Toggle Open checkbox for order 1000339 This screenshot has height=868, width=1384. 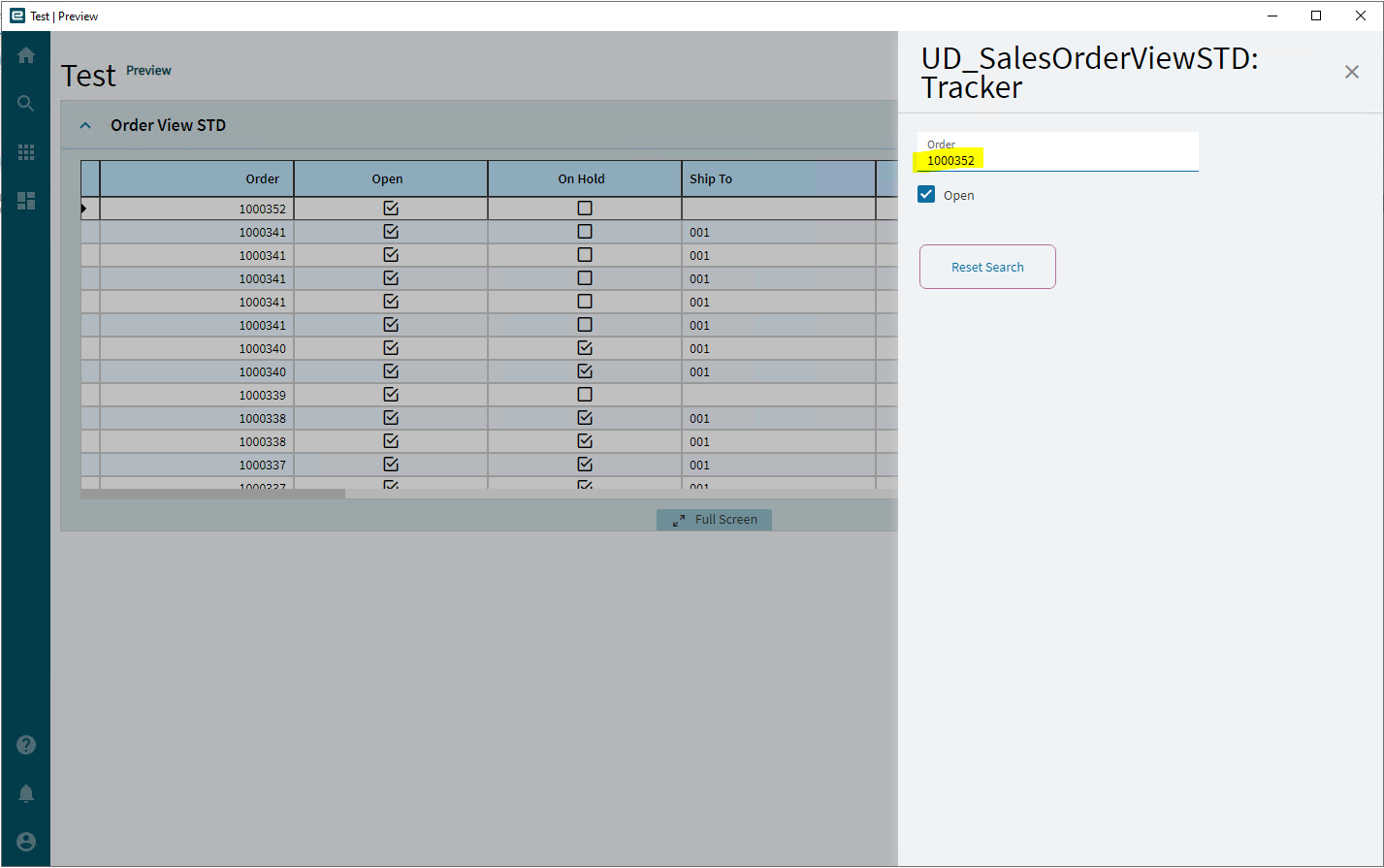pos(391,395)
